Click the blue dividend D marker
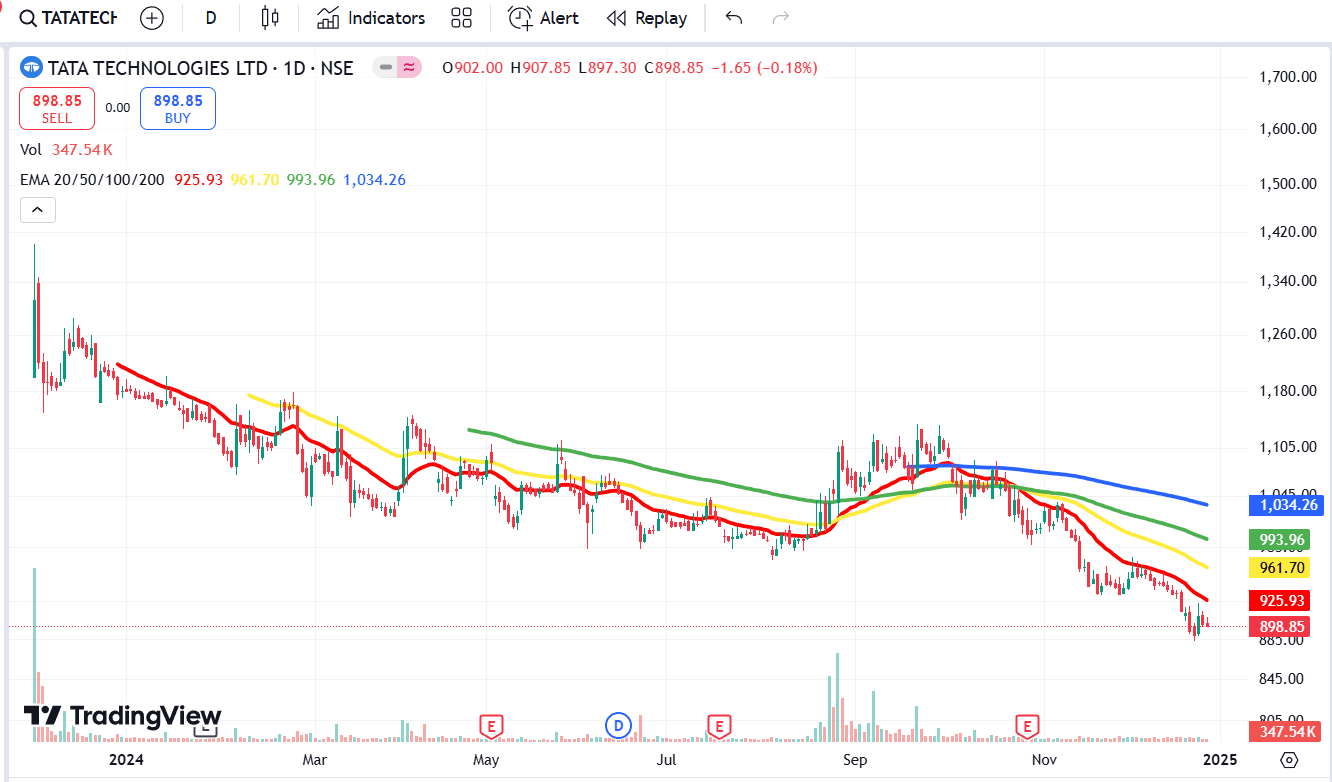 (619, 725)
